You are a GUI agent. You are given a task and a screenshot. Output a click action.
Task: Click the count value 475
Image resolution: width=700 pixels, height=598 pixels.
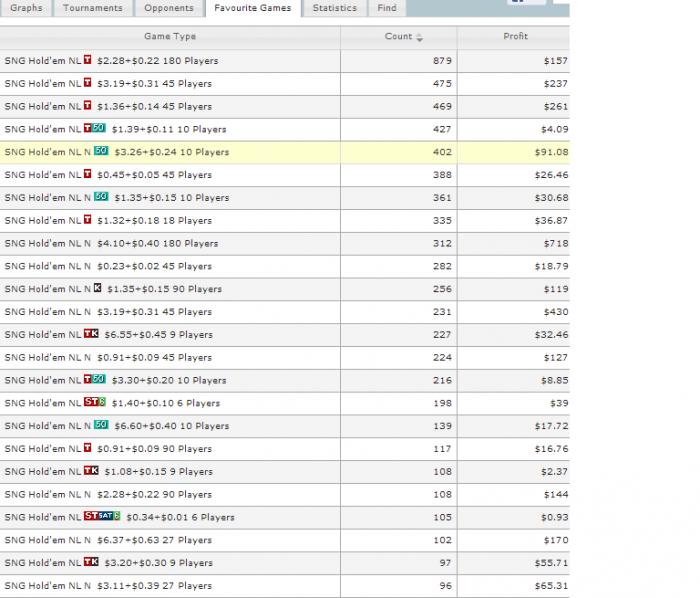tap(442, 83)
